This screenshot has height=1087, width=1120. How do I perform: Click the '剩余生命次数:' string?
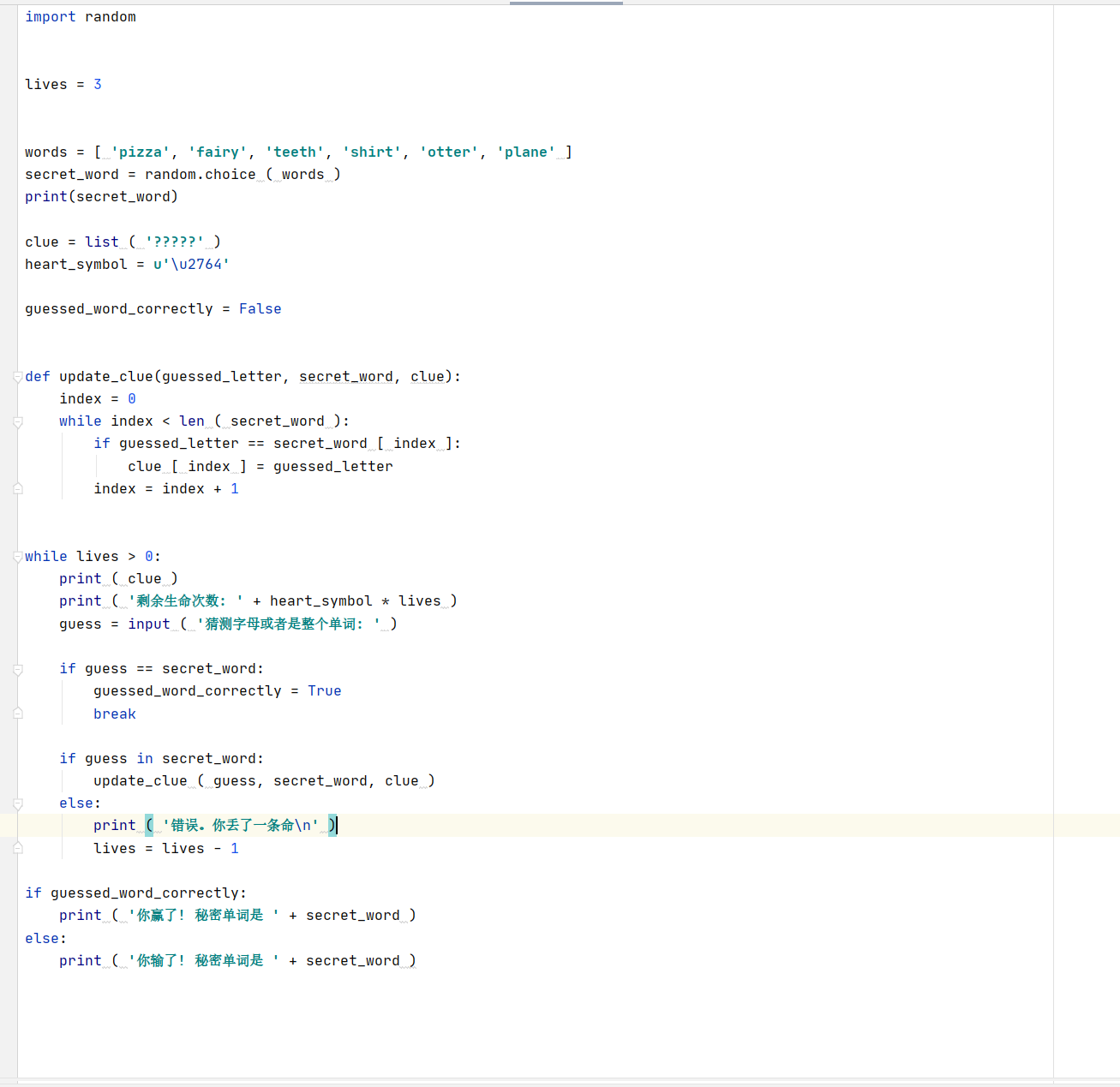[186, 600]
